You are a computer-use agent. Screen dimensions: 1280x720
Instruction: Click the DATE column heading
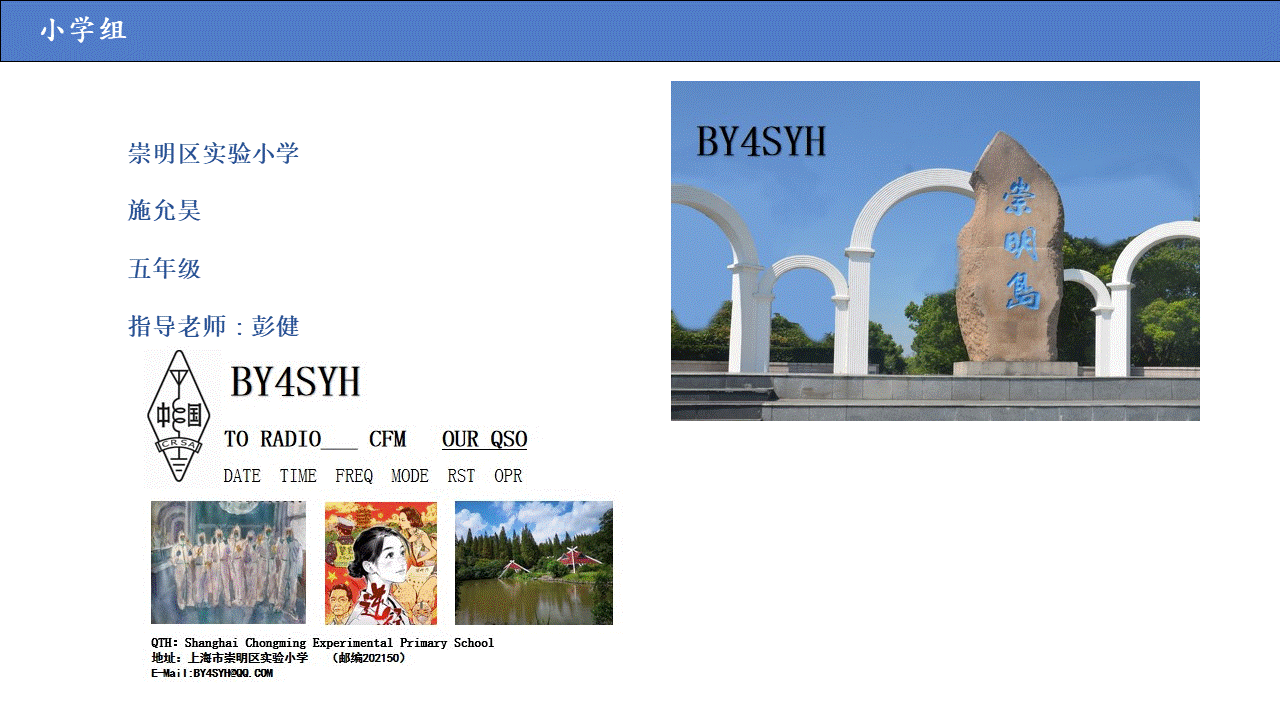coord(242,476)
